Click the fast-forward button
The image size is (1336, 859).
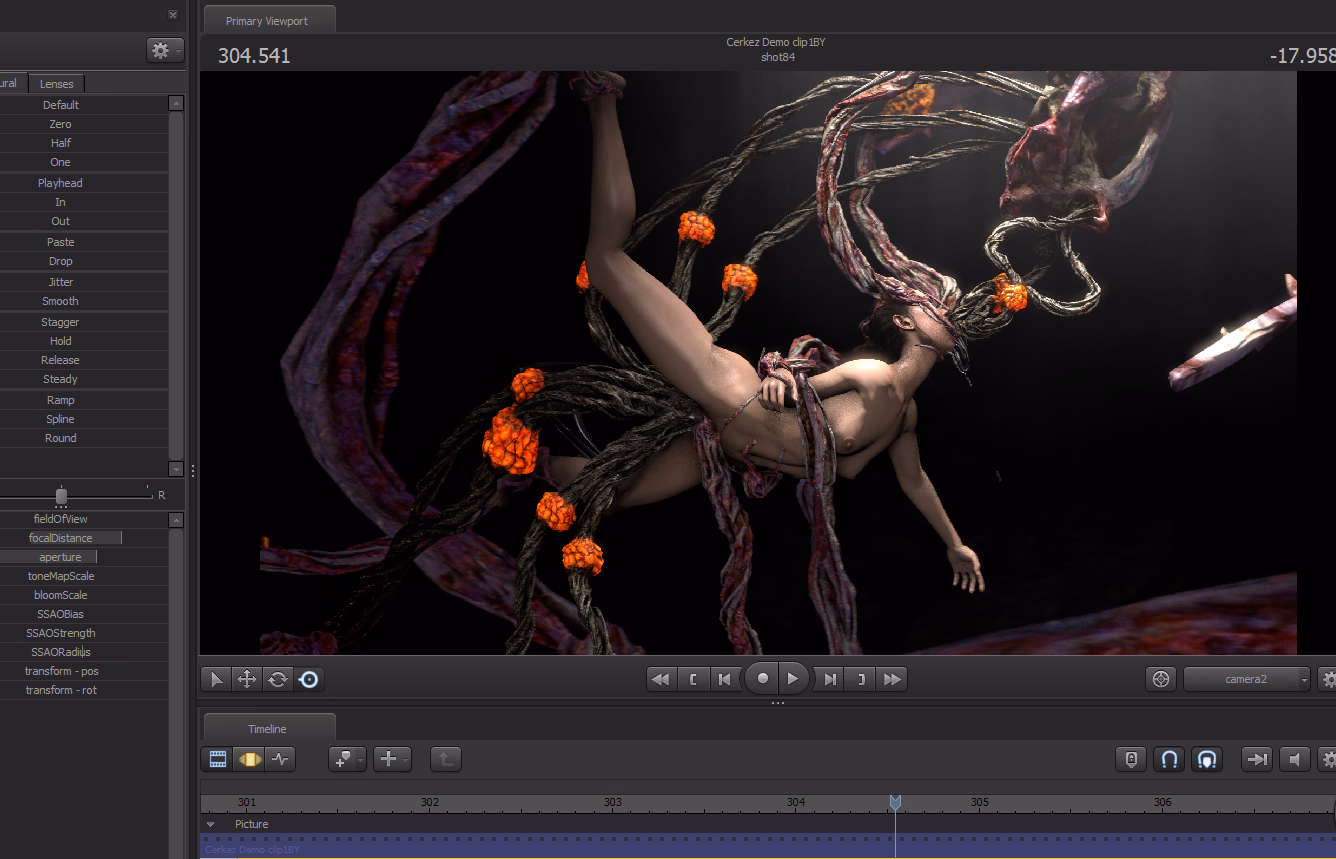[892, 680]
